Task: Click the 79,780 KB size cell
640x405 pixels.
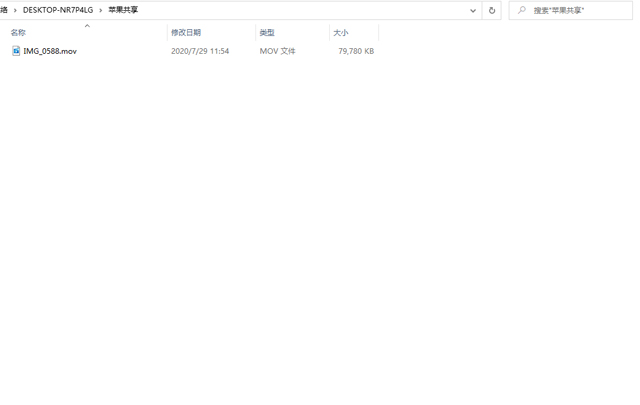Action: [x=356, y=51]
